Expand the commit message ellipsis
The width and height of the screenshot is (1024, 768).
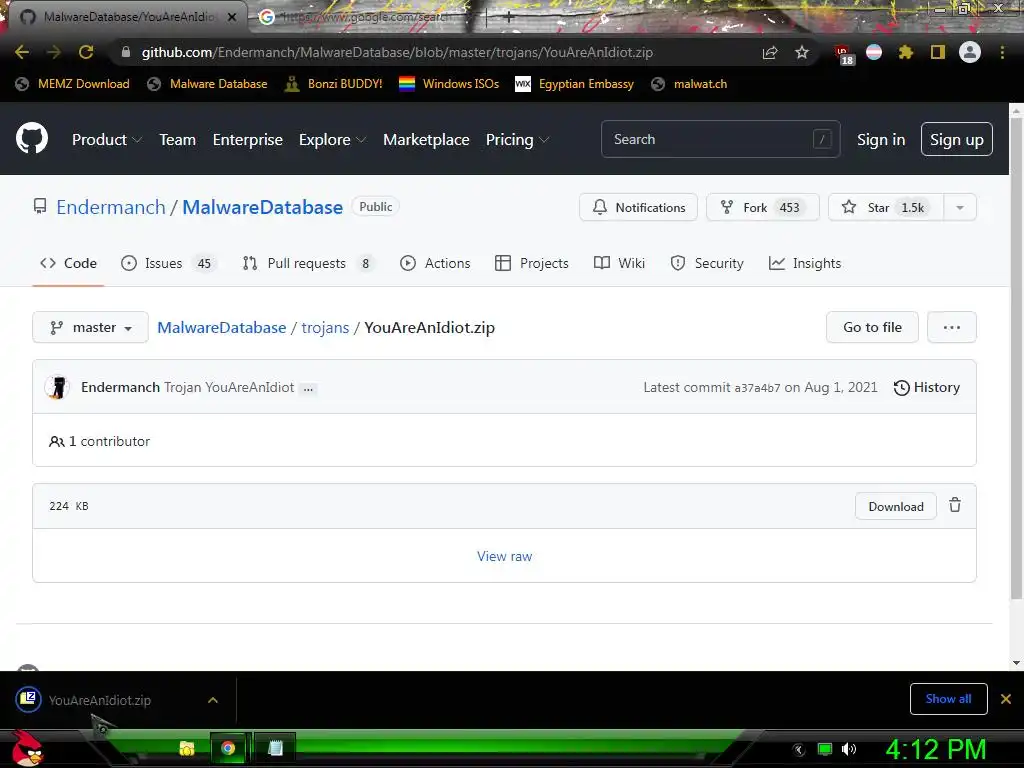(308, 389)
